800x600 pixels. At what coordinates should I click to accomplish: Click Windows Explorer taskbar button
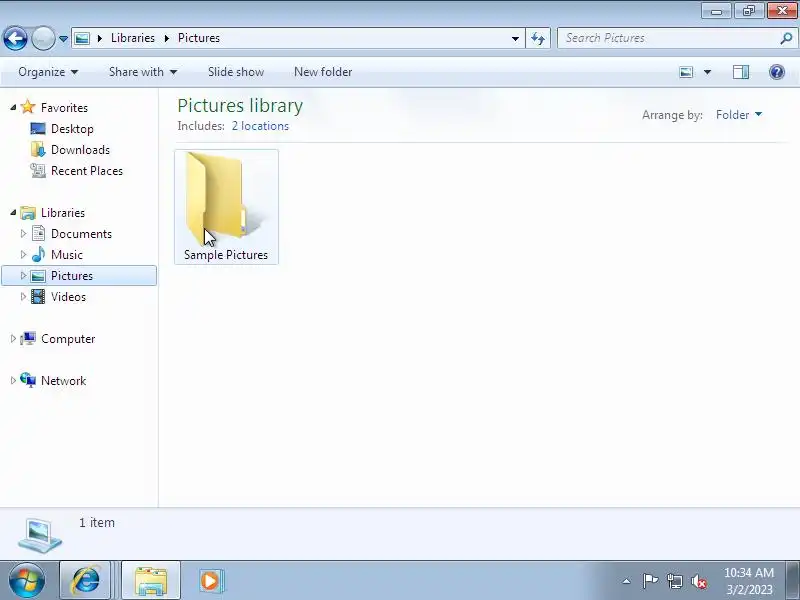tap(151, 580)
